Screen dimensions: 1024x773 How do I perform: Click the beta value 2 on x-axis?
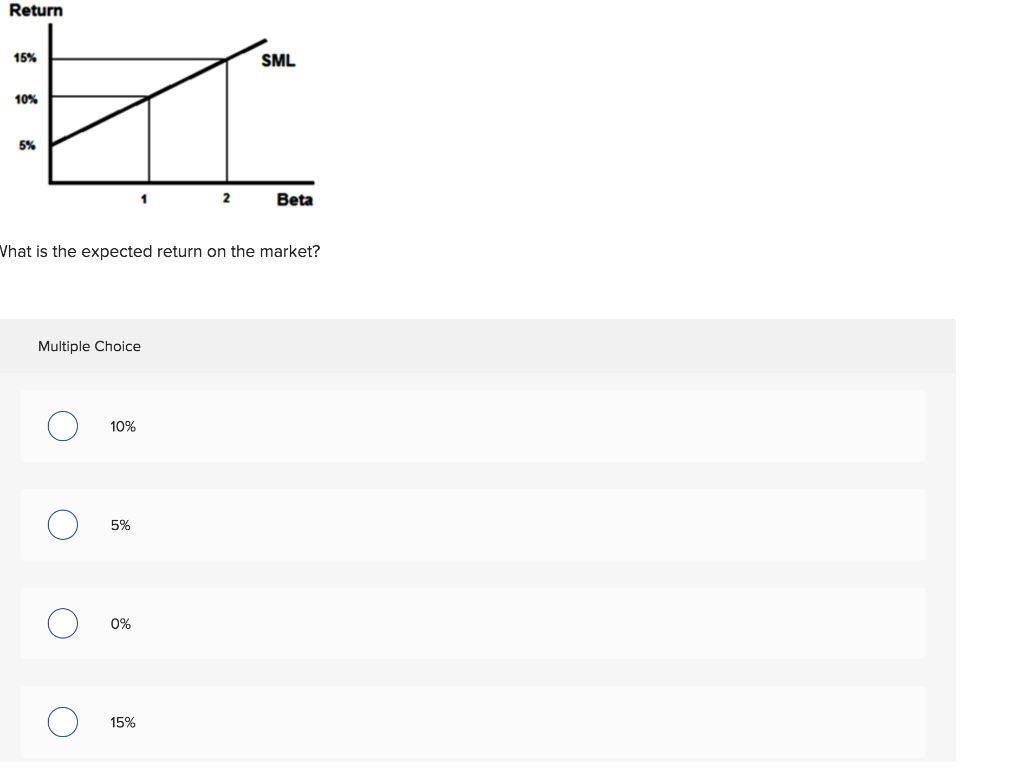point(226,198)
